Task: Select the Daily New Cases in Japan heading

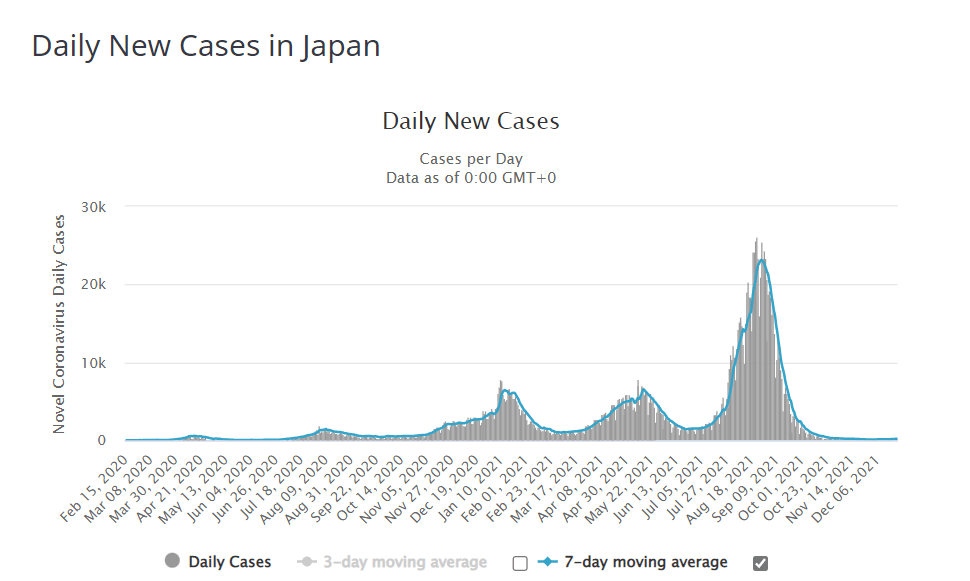Action: [206, 46]
